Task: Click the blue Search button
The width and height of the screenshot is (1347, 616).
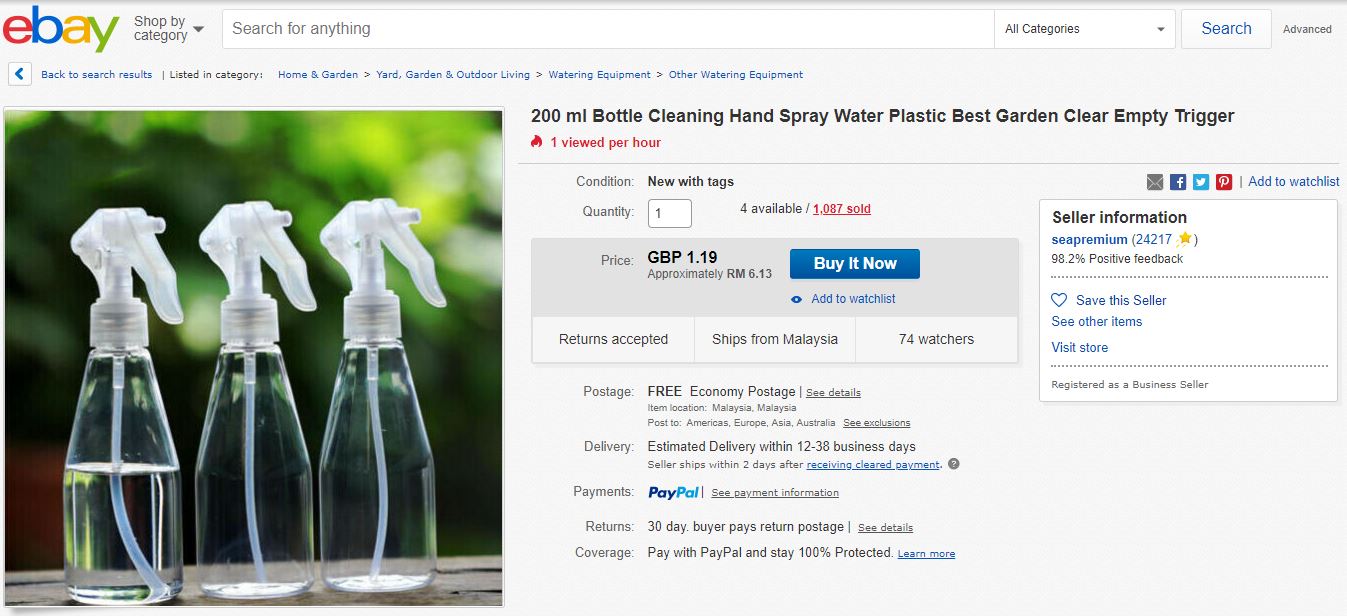Action: (1226, 29)
